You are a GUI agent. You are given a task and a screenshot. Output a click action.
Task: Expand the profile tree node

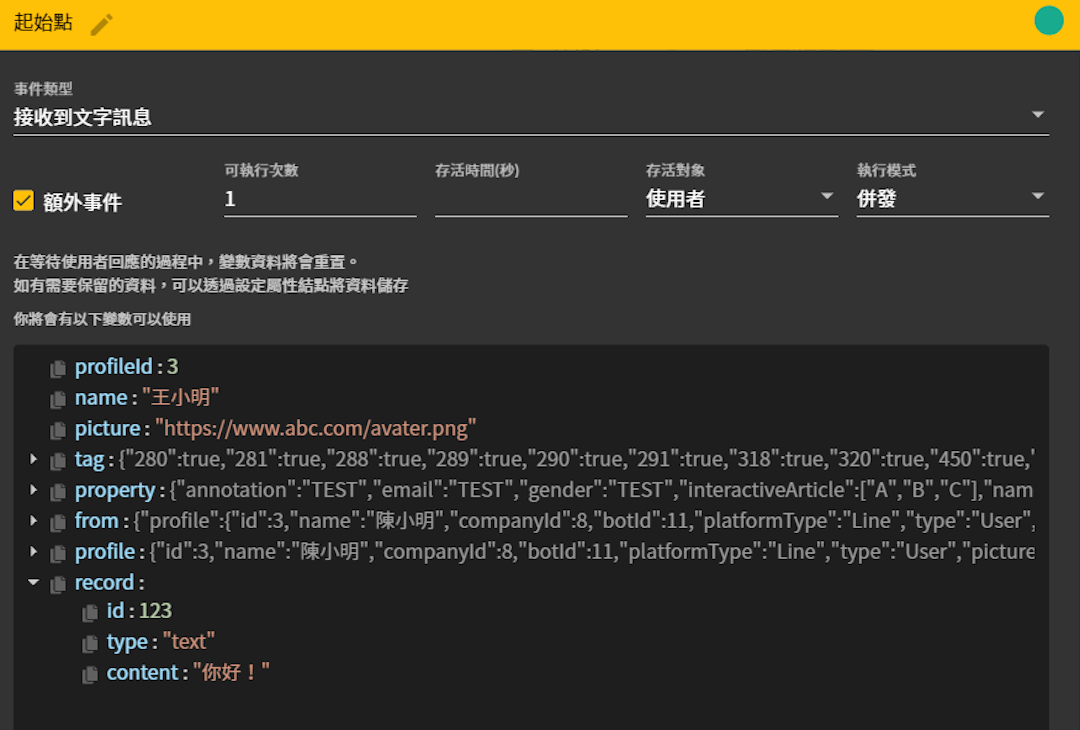point(33,551)
